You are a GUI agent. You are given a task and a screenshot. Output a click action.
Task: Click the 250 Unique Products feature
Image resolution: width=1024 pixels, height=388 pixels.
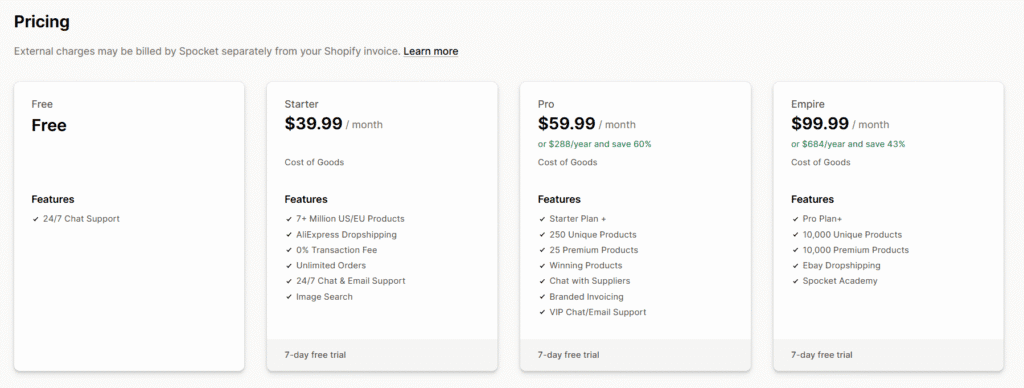pyautogui.click(x=593, y=234)
